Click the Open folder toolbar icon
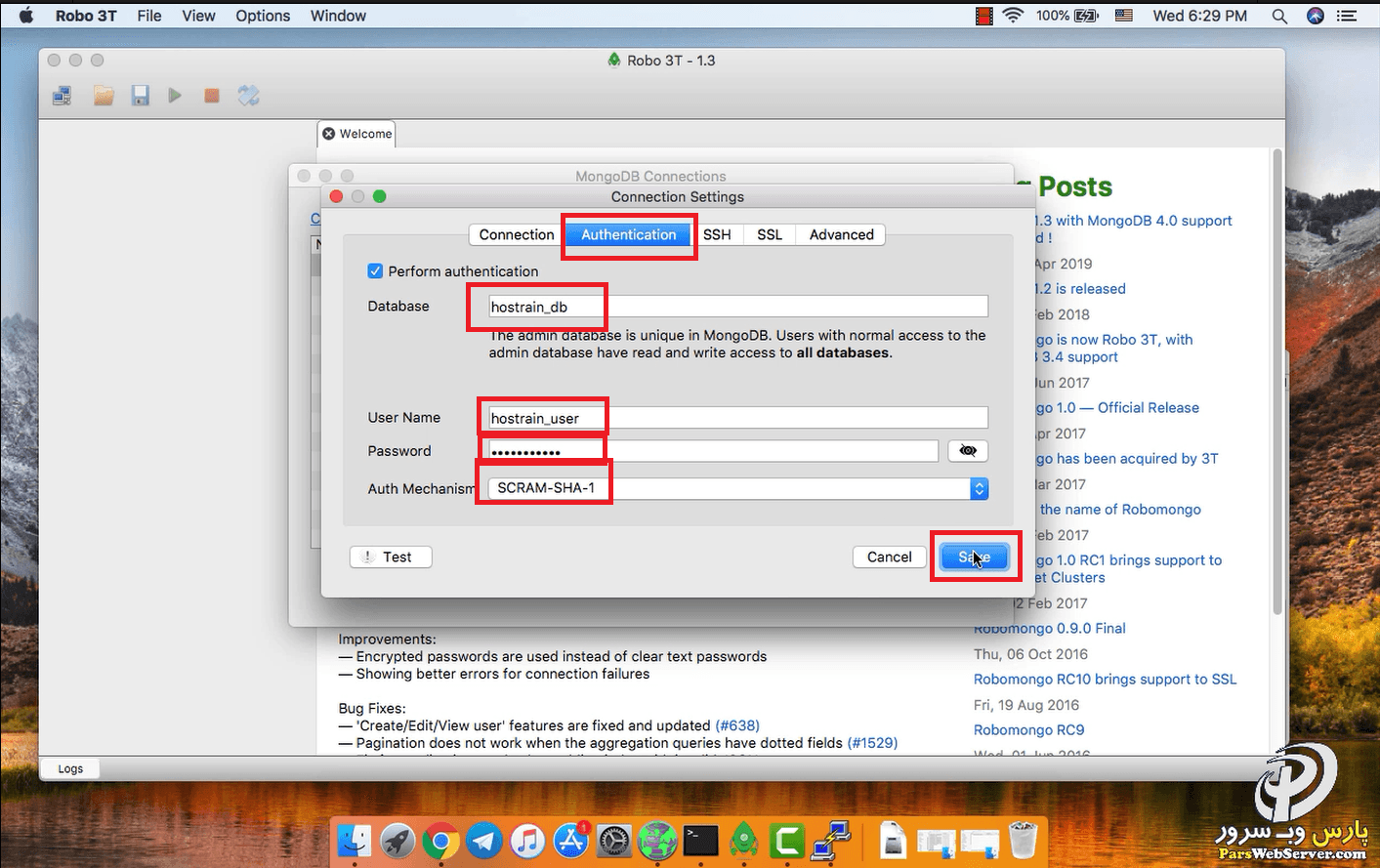Image resolution: width=1380 pixels, height=868 pixels. pyautogui.click(x=104, y=96)
